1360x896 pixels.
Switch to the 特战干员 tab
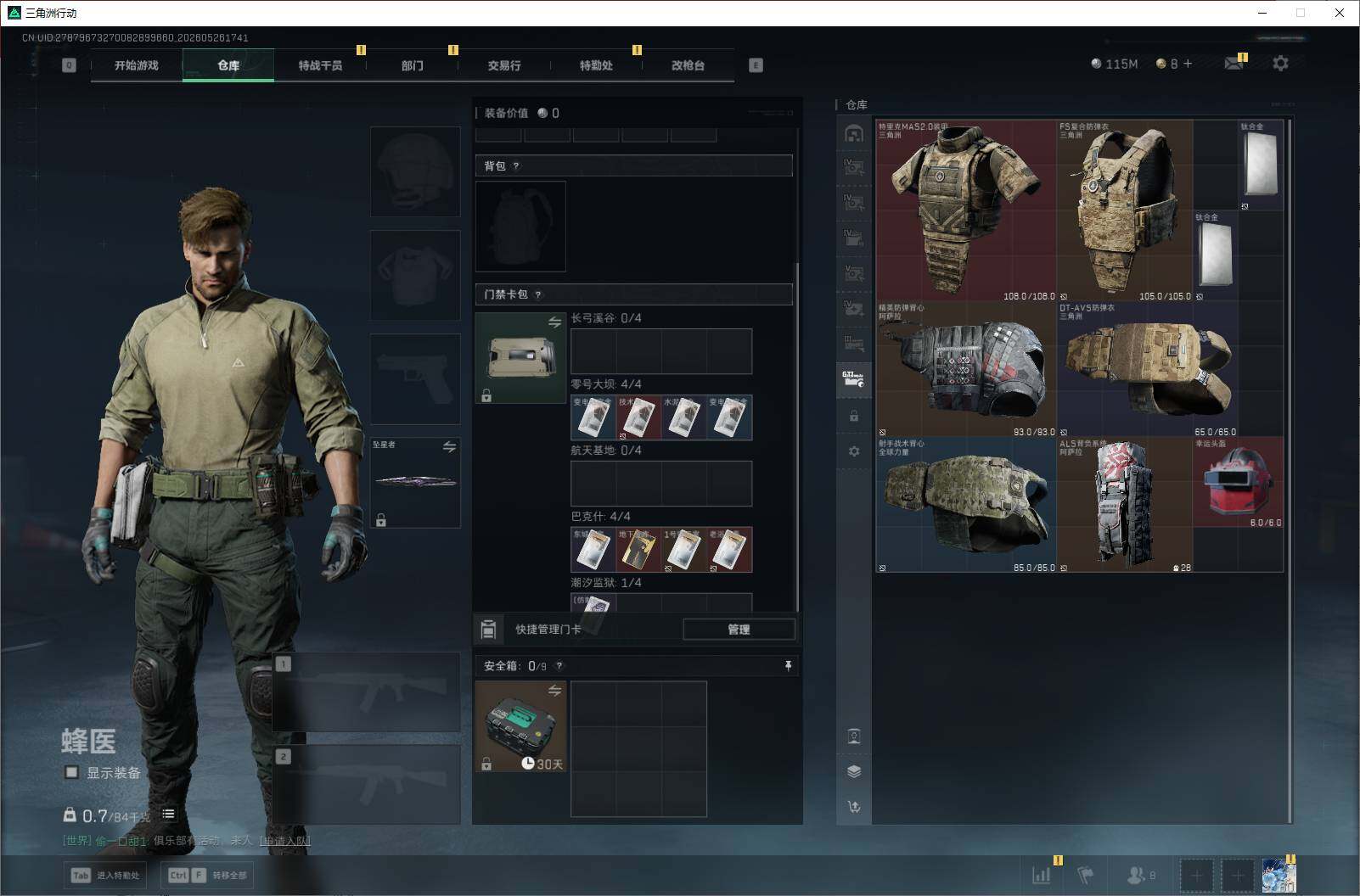pos(320,65)
